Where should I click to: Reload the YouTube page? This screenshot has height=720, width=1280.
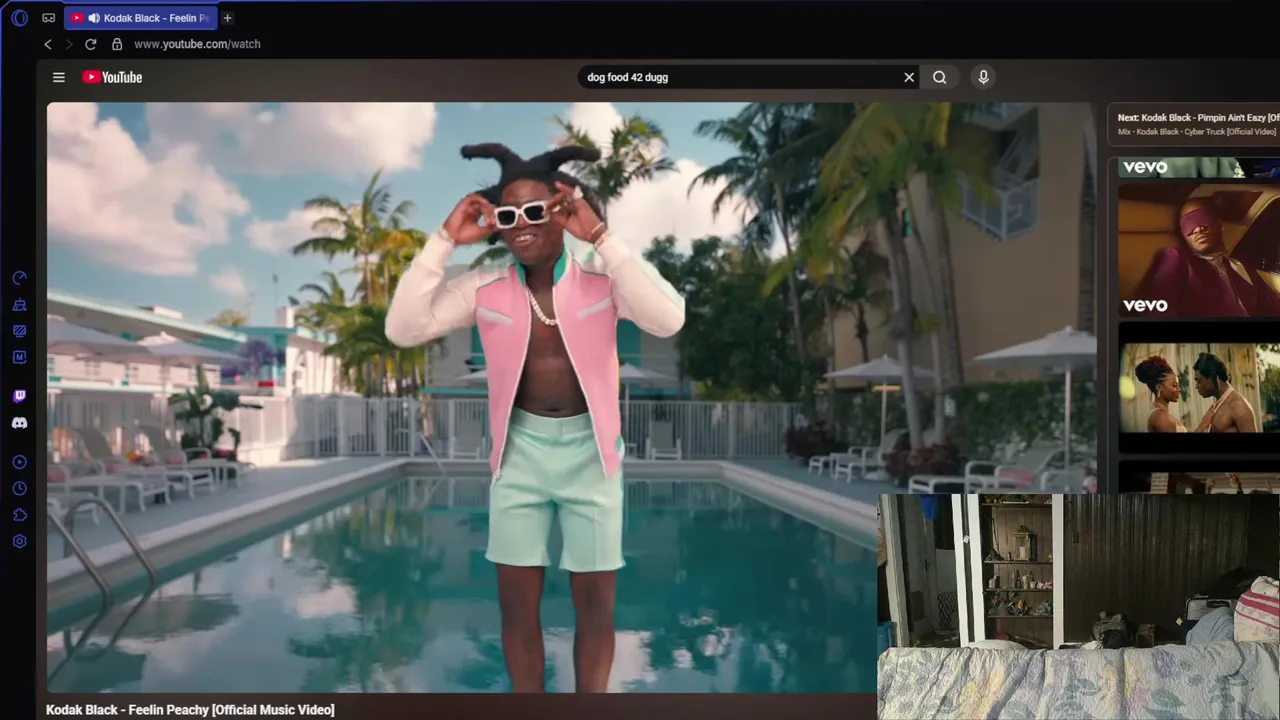(91, 44)
